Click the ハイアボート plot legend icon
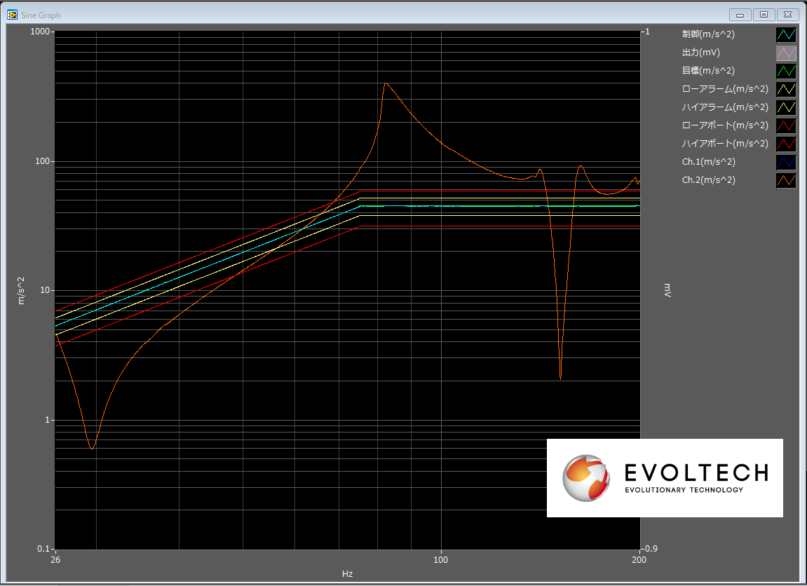807x586 pixels. 786,144
